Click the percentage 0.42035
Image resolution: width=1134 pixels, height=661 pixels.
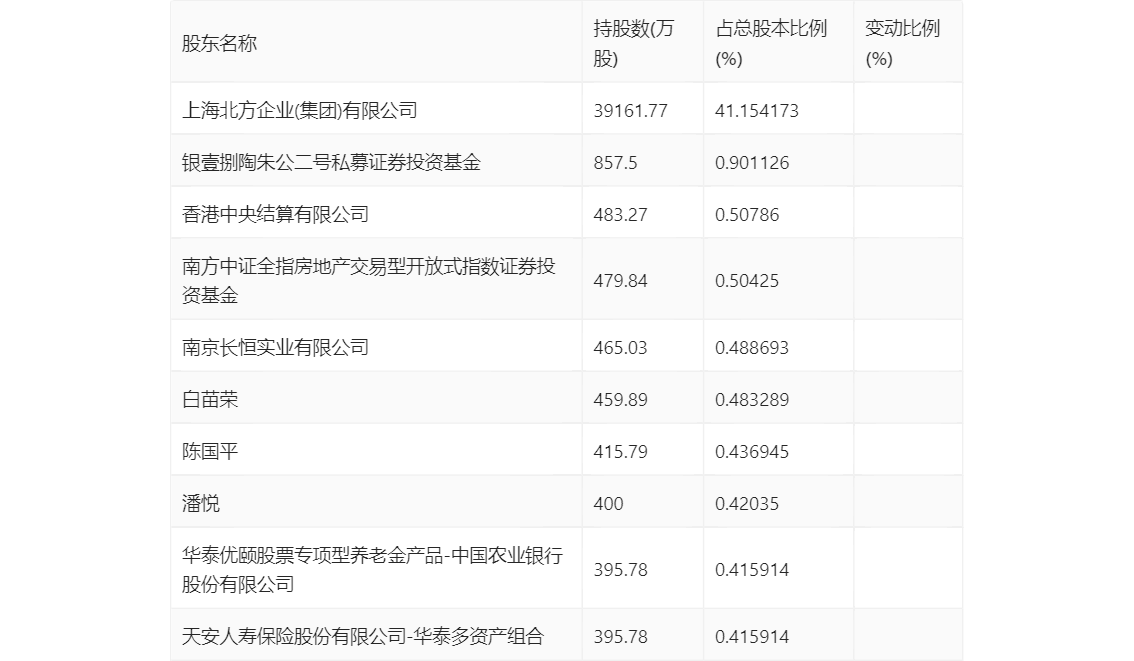pos(747,504)
